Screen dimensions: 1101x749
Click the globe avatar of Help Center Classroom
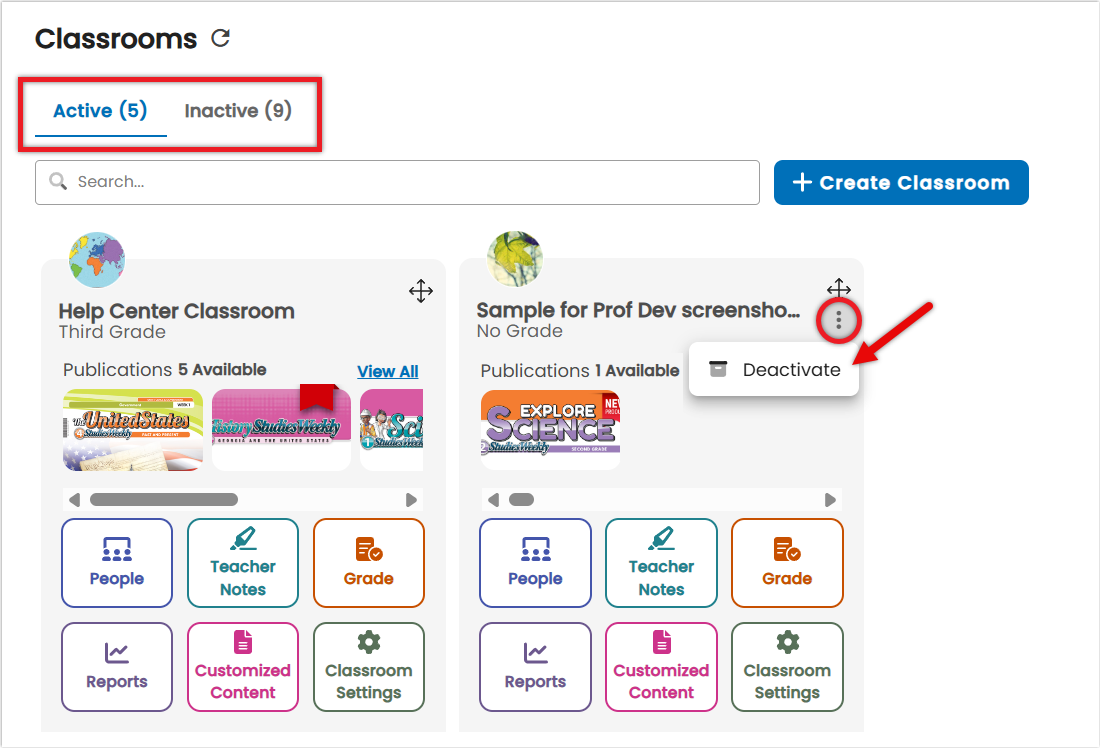point(97,260)
